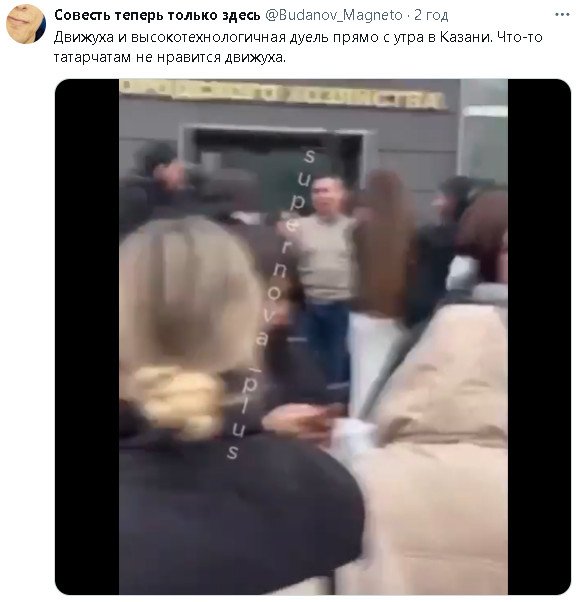Open the tweet via 2 год timestamp
Screen dimensions: 586x602
coord(431,15)
